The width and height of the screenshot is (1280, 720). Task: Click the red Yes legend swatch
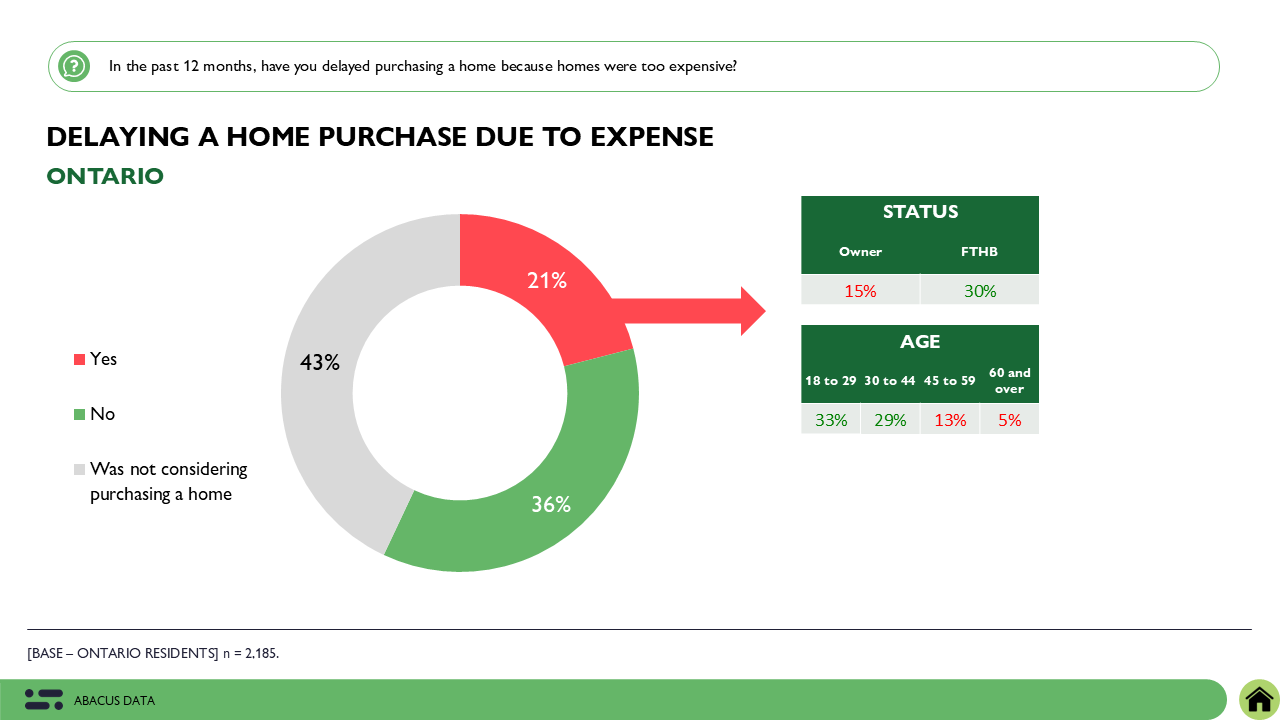pyautogui.click(x=80, y=359)
